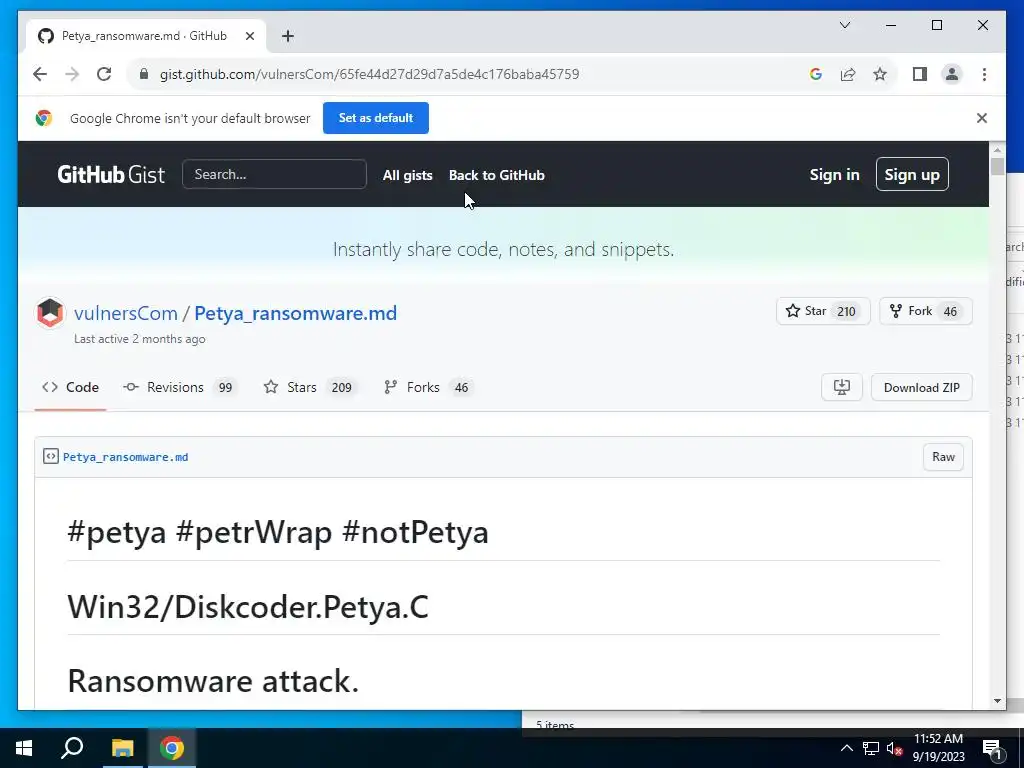Click the fork count 46 badge
Screen dimensions: 1024x768
pyautogui.click(x=950, y=312)
